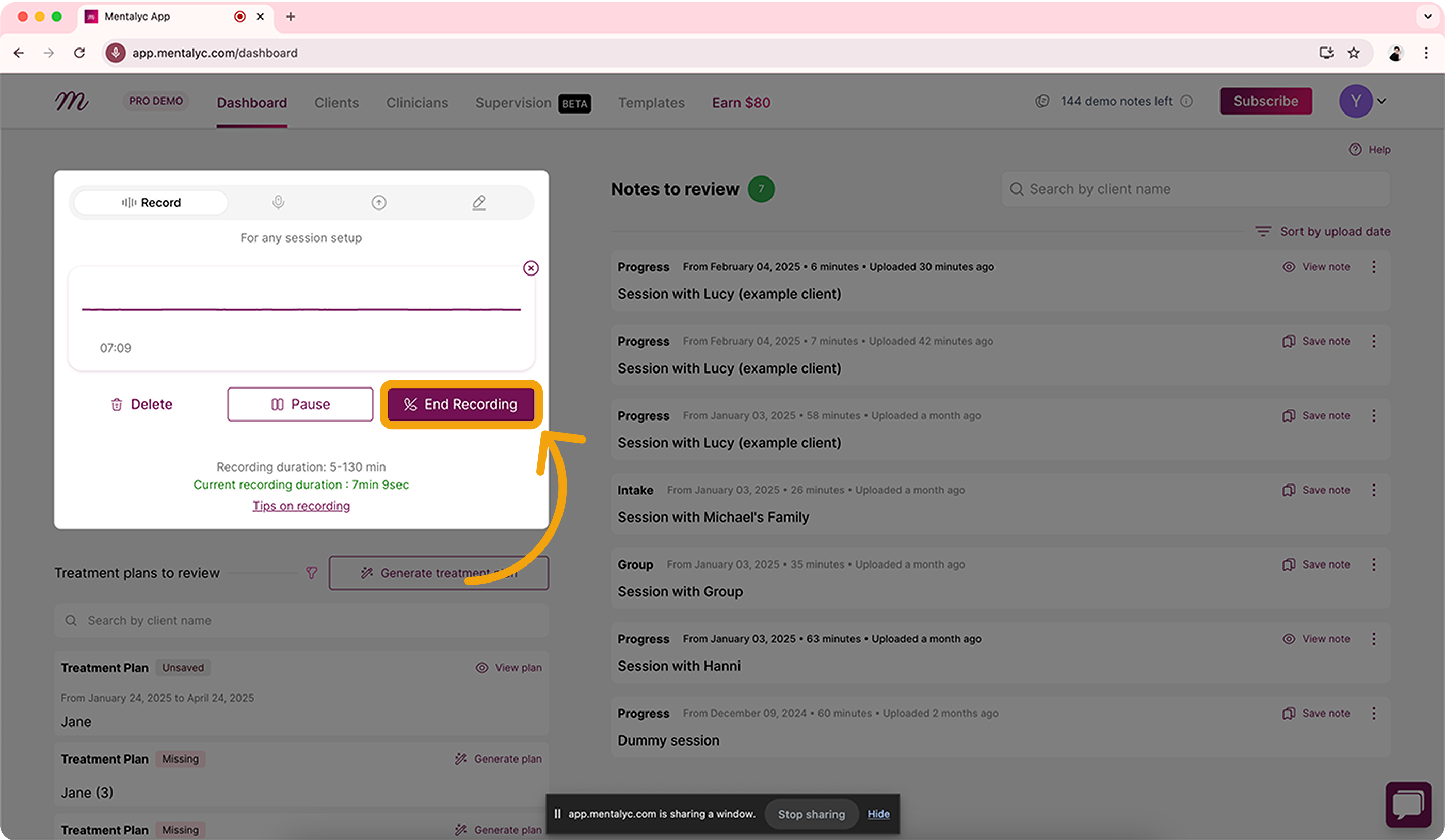Open options for Session with Hanni

(1374, 639)
